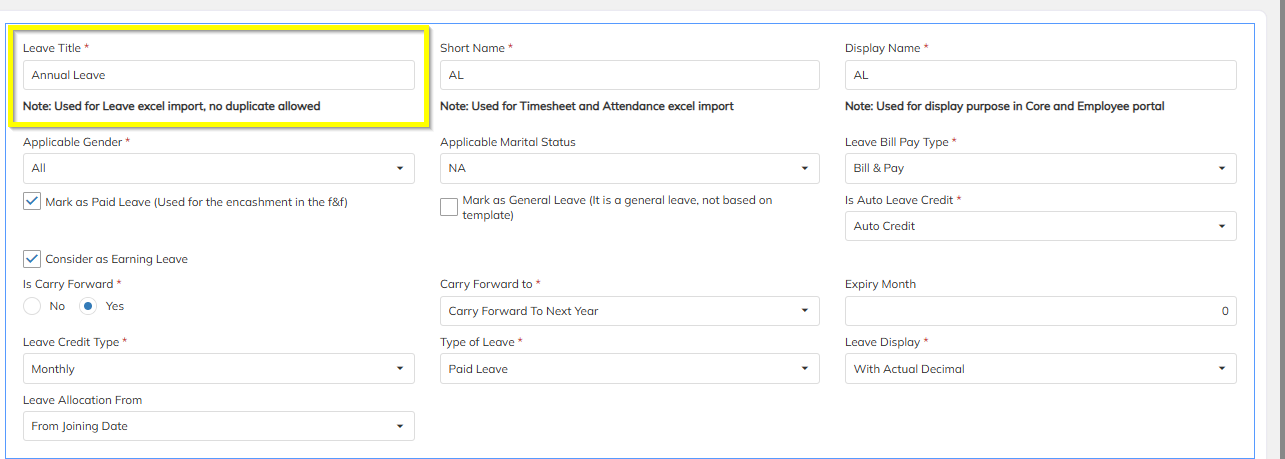The width and height of the screenshot is (1285, 459).
Task: Expand the Carry Forward to dropdown
Action: click(629, 311)
